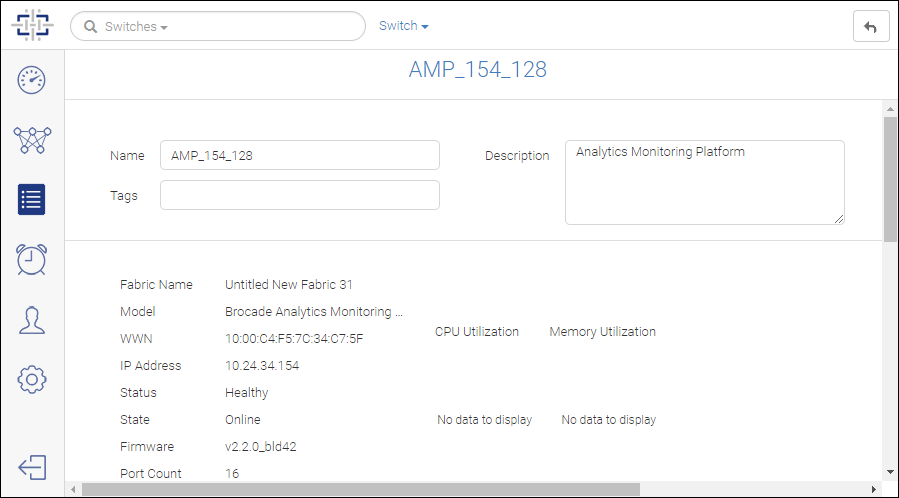Click the search magnifier icon
Viewport: 899px width, 498px height.
[90, 27]
